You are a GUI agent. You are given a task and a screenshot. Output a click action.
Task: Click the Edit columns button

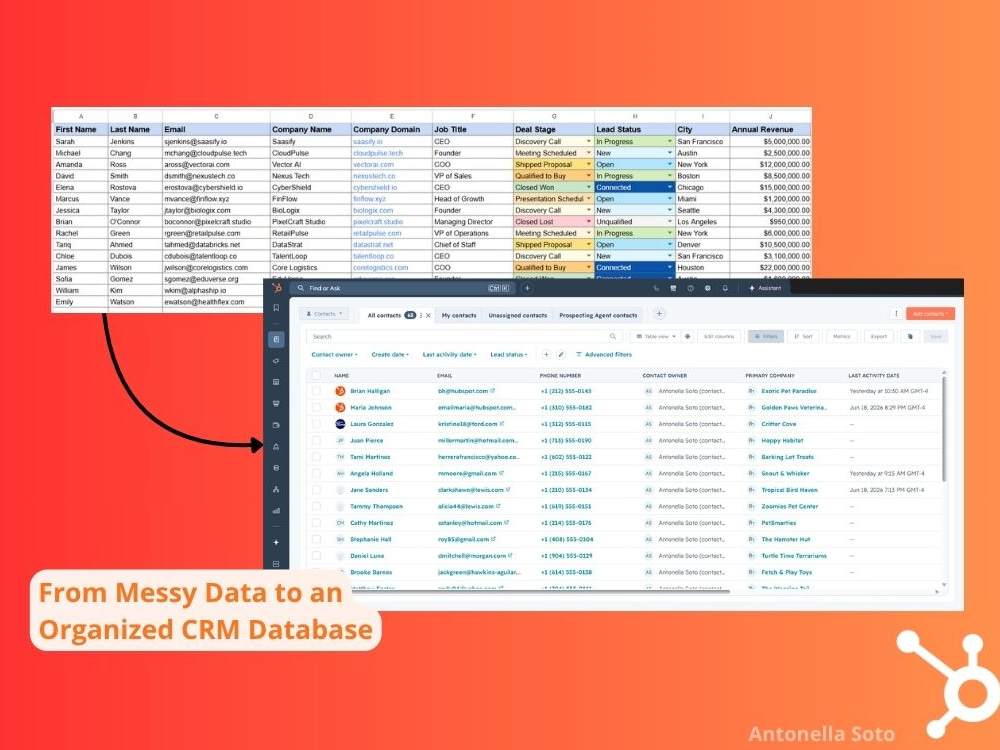coord(719,336)
